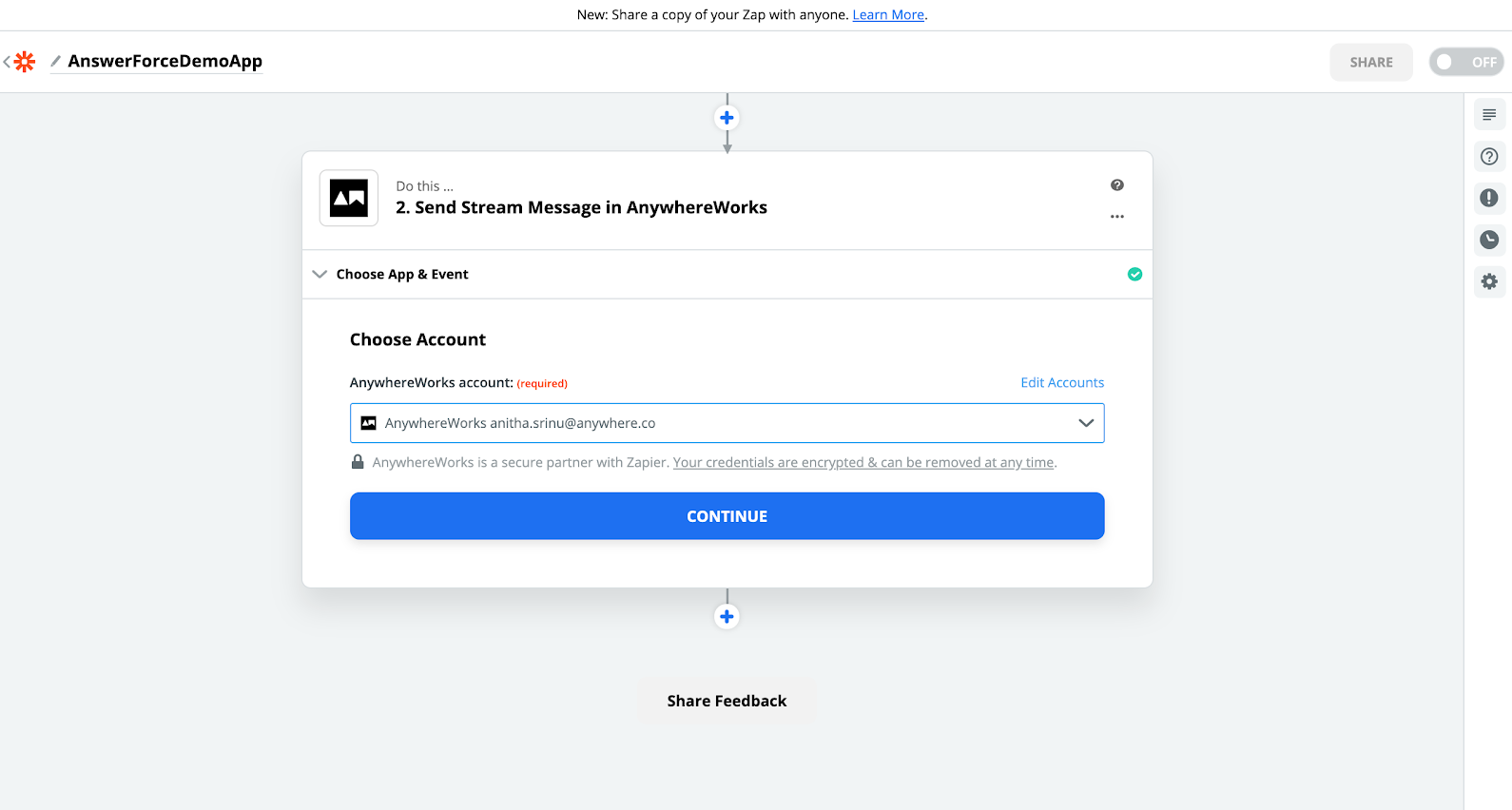This screenshot has width=1512, height=810.
Task: Open the help circle icon in sidebar
Action: click(x=1489, y=157)
